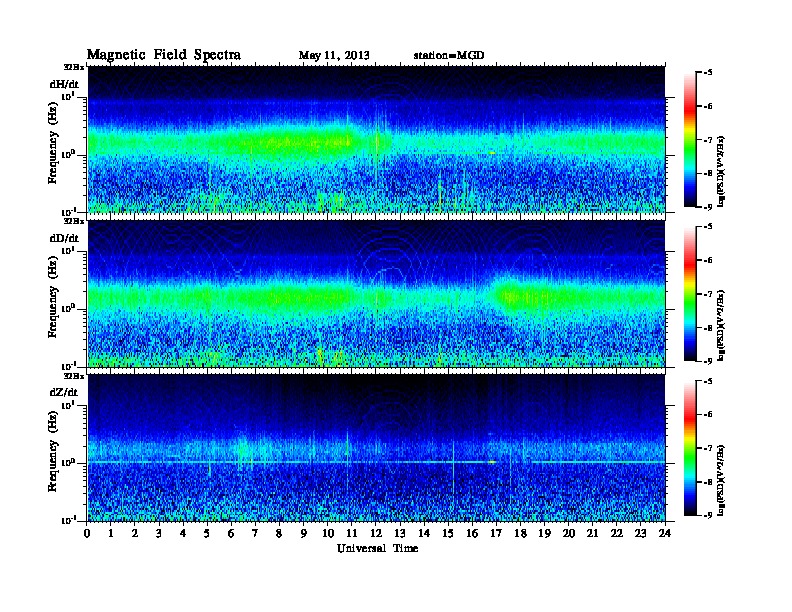Click the "-7" tick on dZ/dt color bar
This screenshot has width=792, height=612.
(708, 448)
